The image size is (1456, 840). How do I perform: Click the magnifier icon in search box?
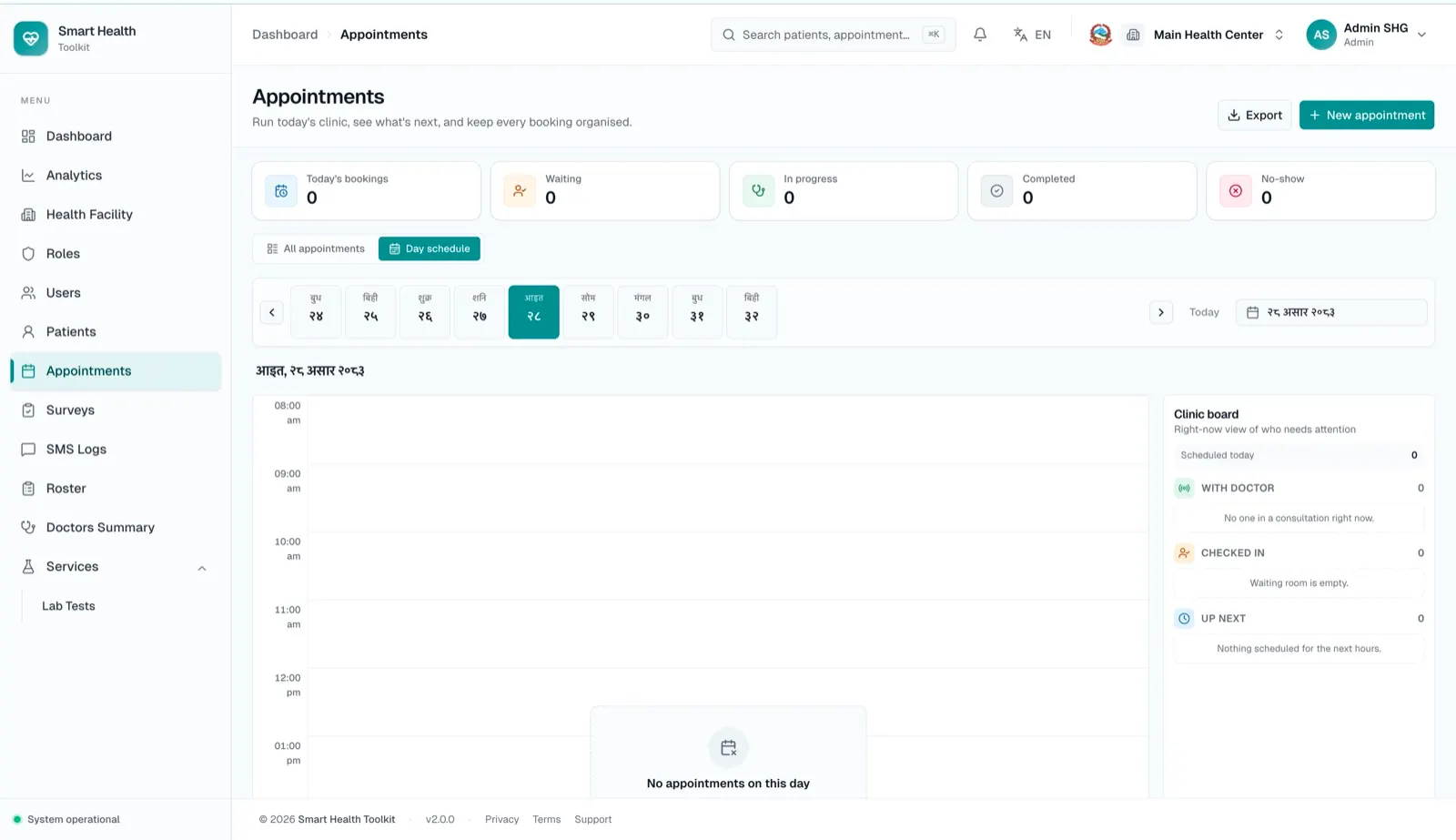(729, 35)
